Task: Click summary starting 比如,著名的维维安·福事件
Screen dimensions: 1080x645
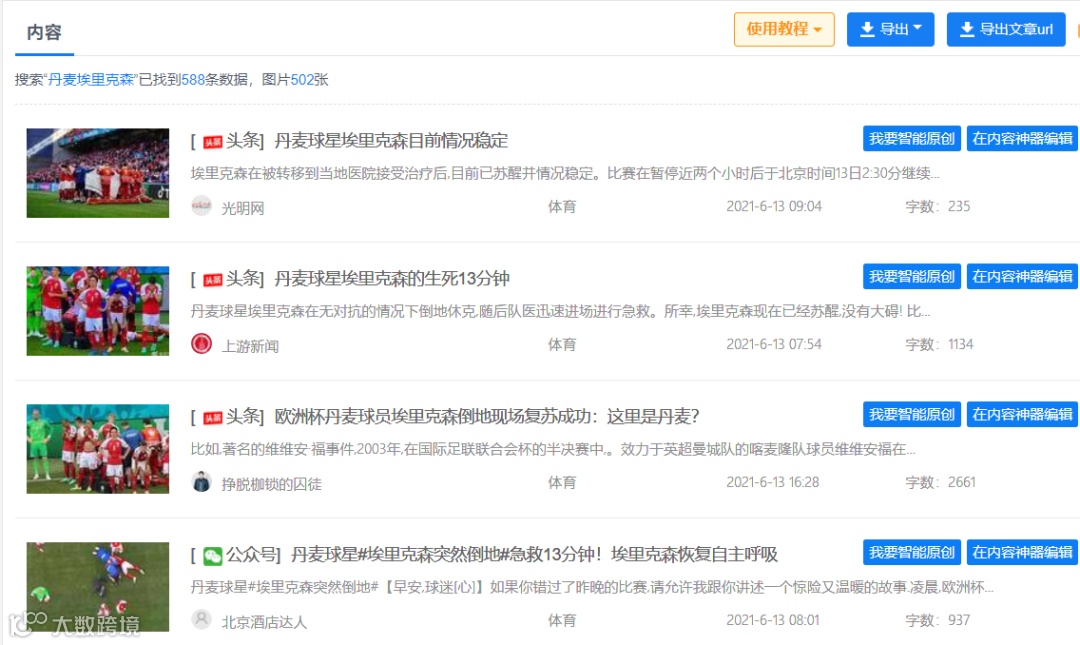Action: pos(553,449)
